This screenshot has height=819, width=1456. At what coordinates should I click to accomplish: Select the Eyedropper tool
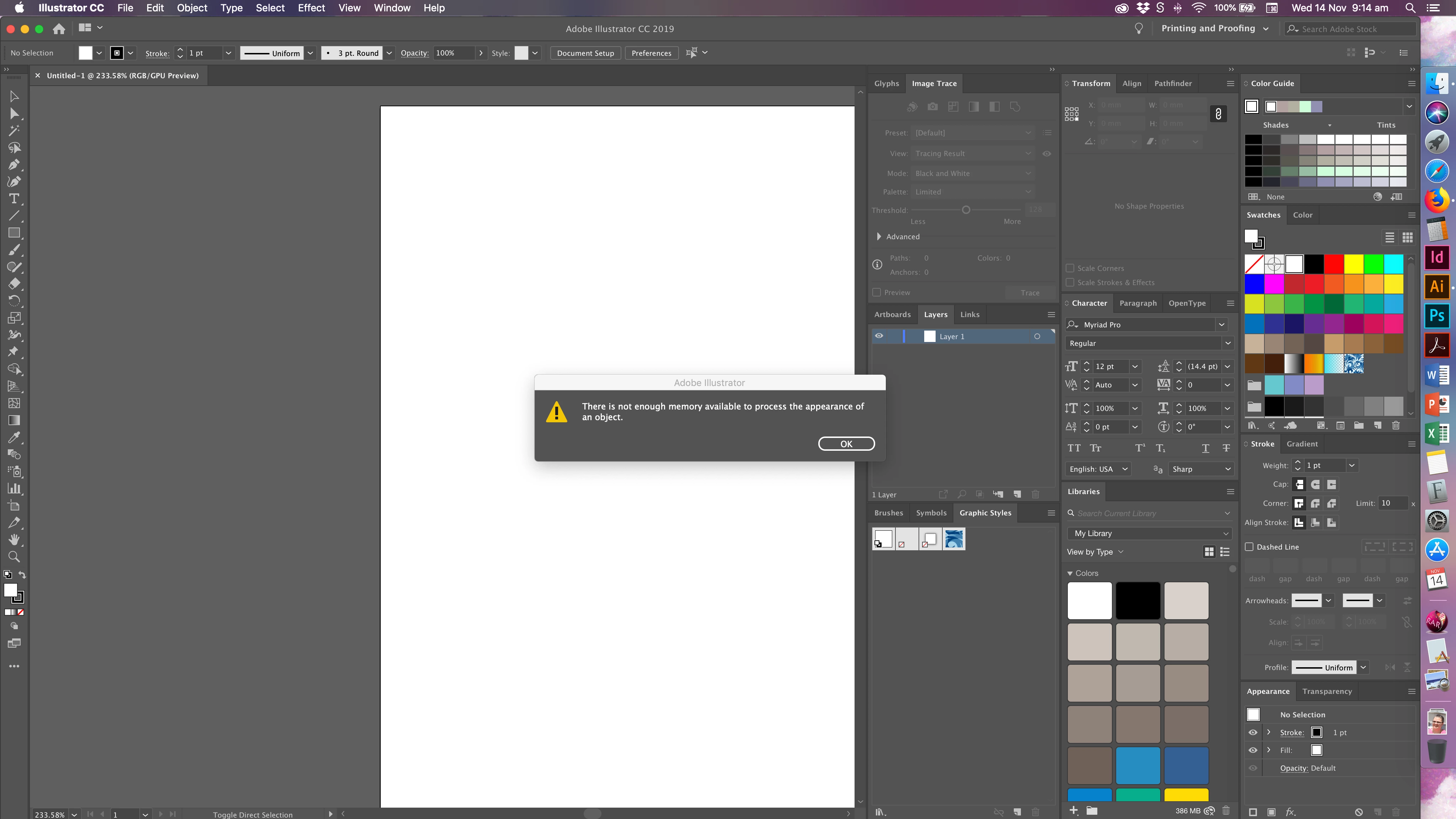tap(14, 437)
